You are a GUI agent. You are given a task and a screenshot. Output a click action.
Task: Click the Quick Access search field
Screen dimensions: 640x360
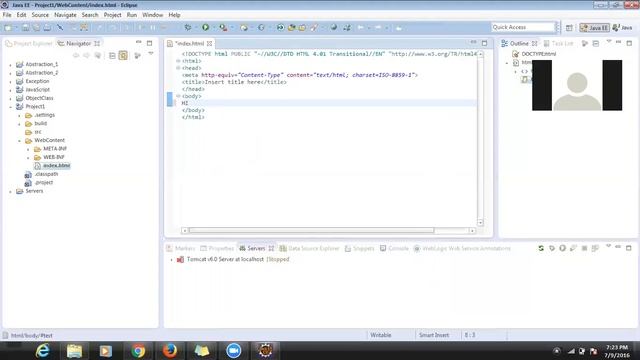click(x=523, y=27)
